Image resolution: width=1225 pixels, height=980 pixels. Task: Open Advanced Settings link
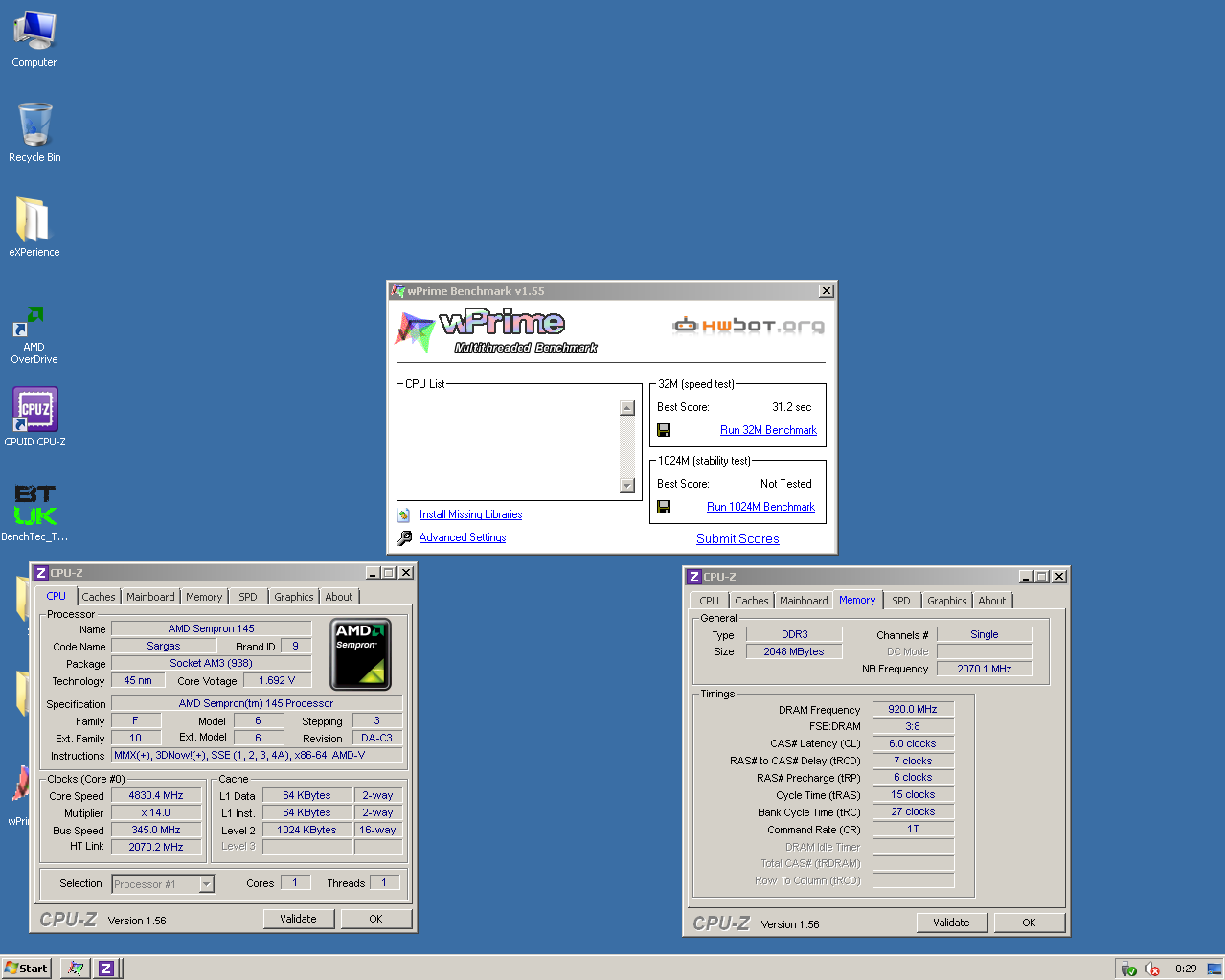(x=463, y=537)
